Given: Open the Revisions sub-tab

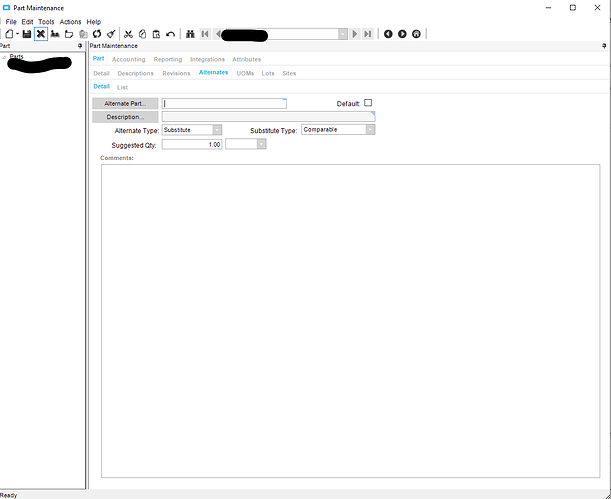Looking at the screenshot, I should point(176,74).
